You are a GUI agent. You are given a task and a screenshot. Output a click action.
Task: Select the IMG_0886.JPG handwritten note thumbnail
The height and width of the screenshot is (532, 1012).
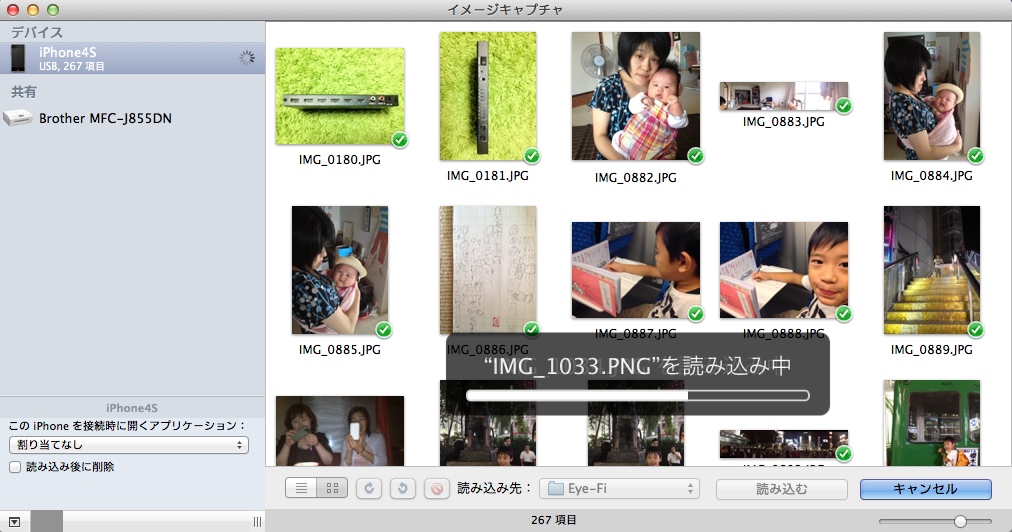pyautogui.click(x=488, y=270)
